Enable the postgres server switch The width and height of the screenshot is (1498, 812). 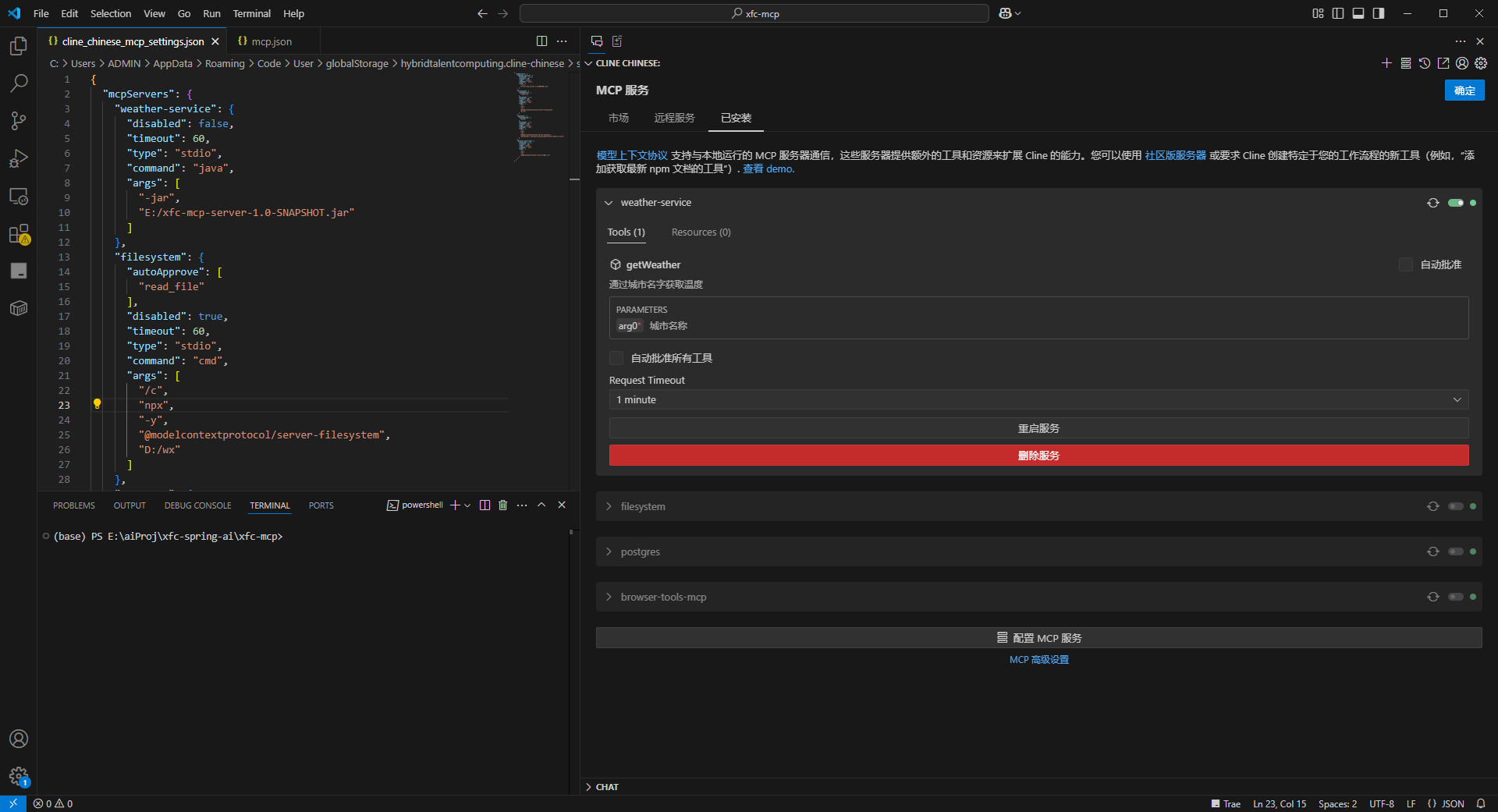point(1456,551)
